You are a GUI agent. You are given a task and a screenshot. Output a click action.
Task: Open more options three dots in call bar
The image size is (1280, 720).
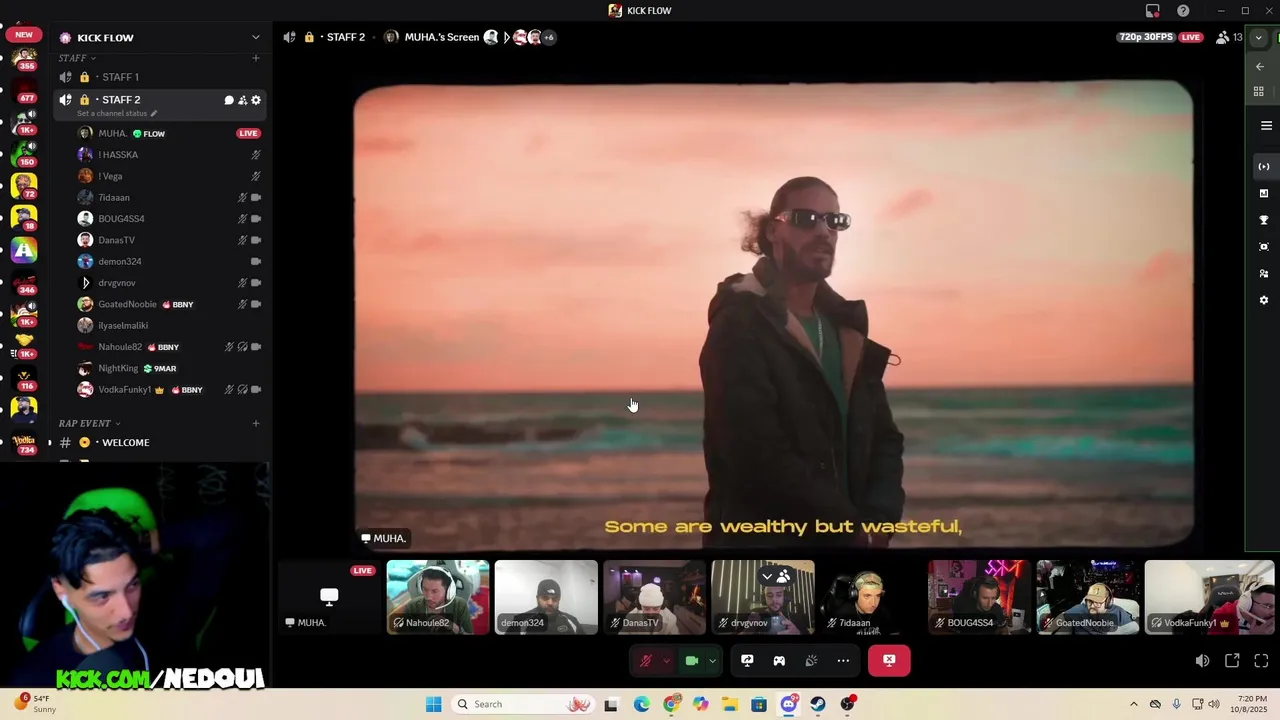click(x=843, y=661)
